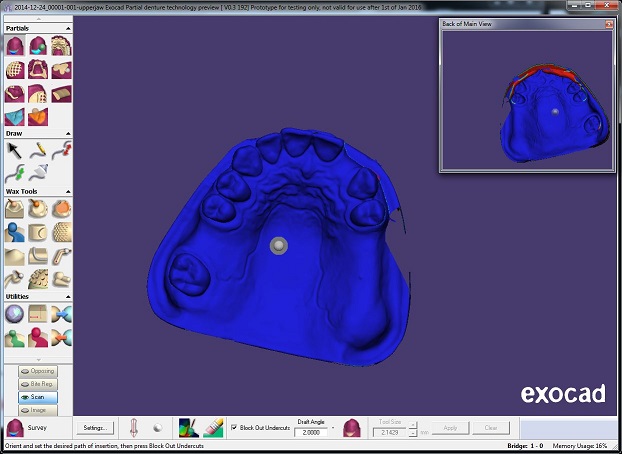Select the blue arrow merge utility
The image size is (622, 454).
click(x=61, y=314)
